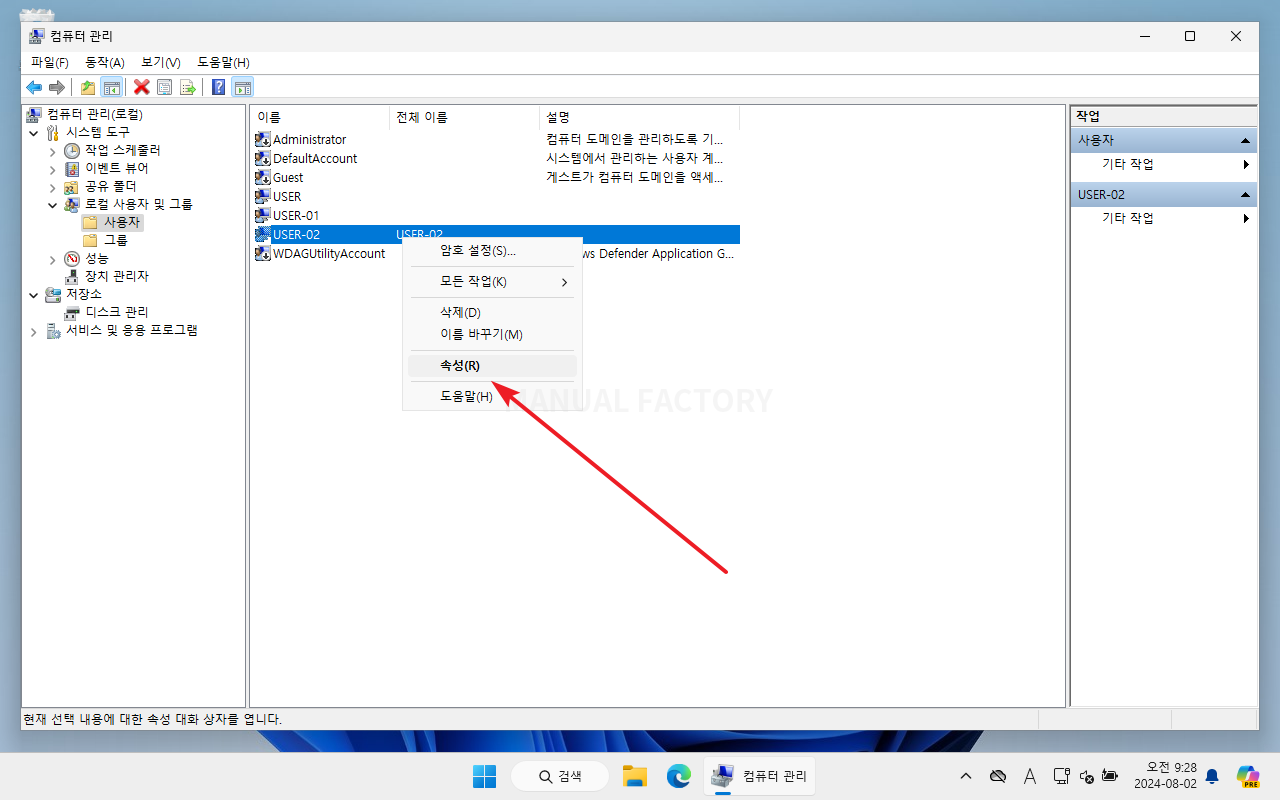Collapse the 사용자 section in 작업 pane
Screen dimensions: 1280x800
pyautogui.click(x=1245, y=141)
